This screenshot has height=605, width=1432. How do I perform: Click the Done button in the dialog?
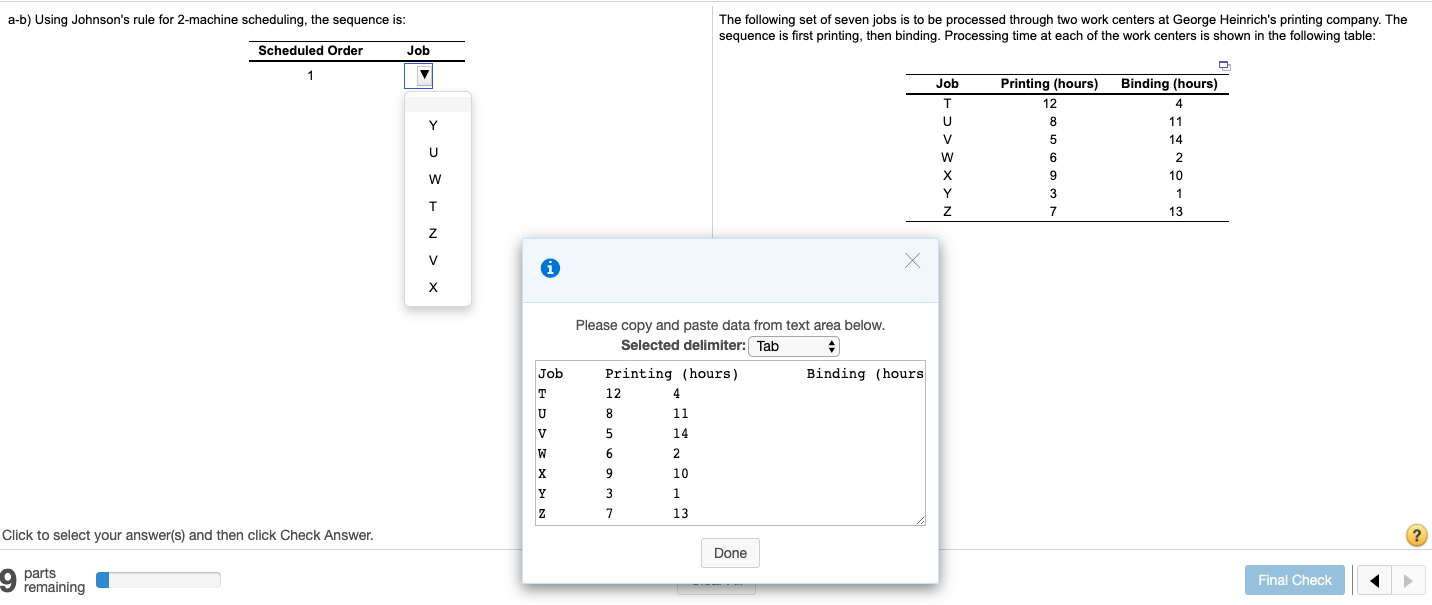tap(730, 552)
